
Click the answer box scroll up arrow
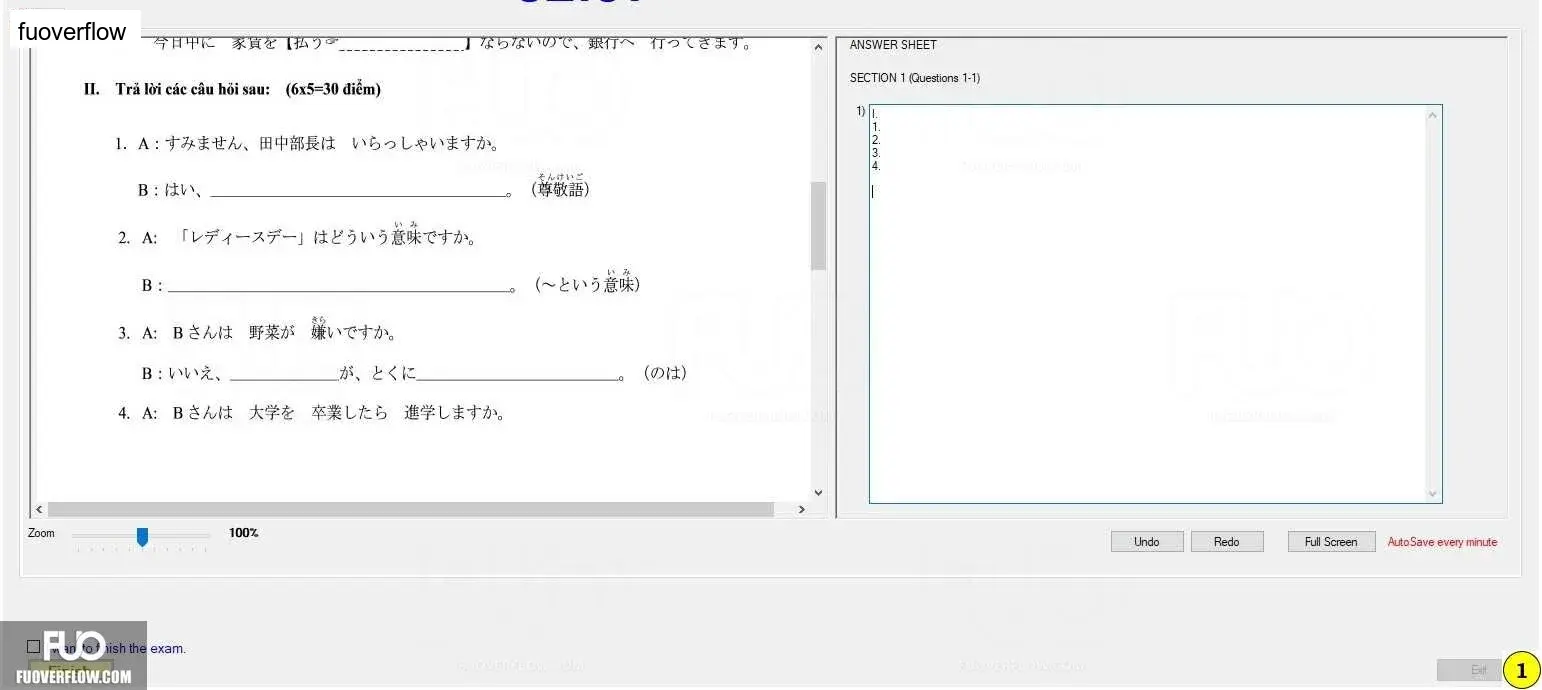[1433, 115]
